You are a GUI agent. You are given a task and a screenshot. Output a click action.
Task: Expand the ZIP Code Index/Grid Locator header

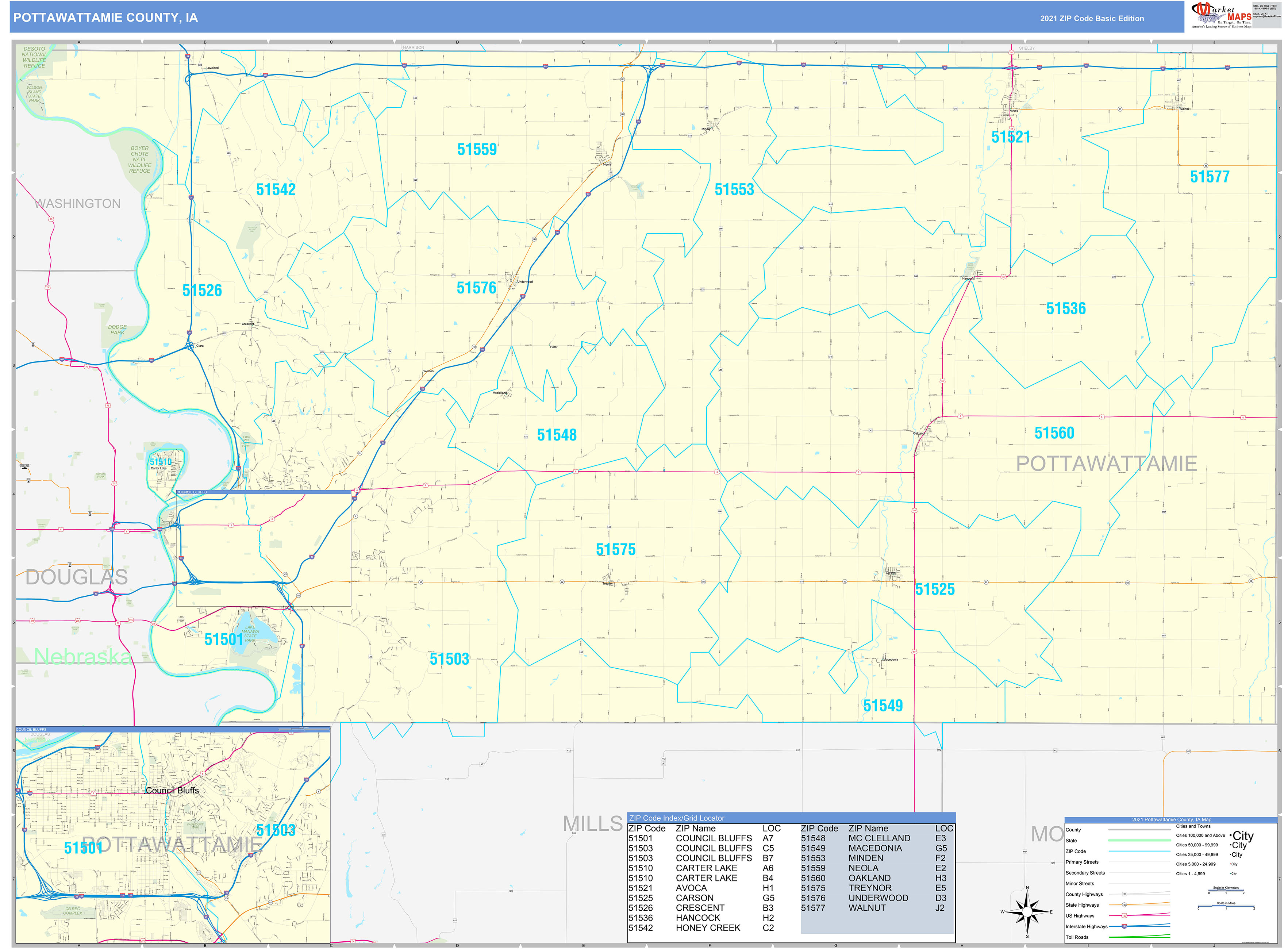click(x=678, y=818)
